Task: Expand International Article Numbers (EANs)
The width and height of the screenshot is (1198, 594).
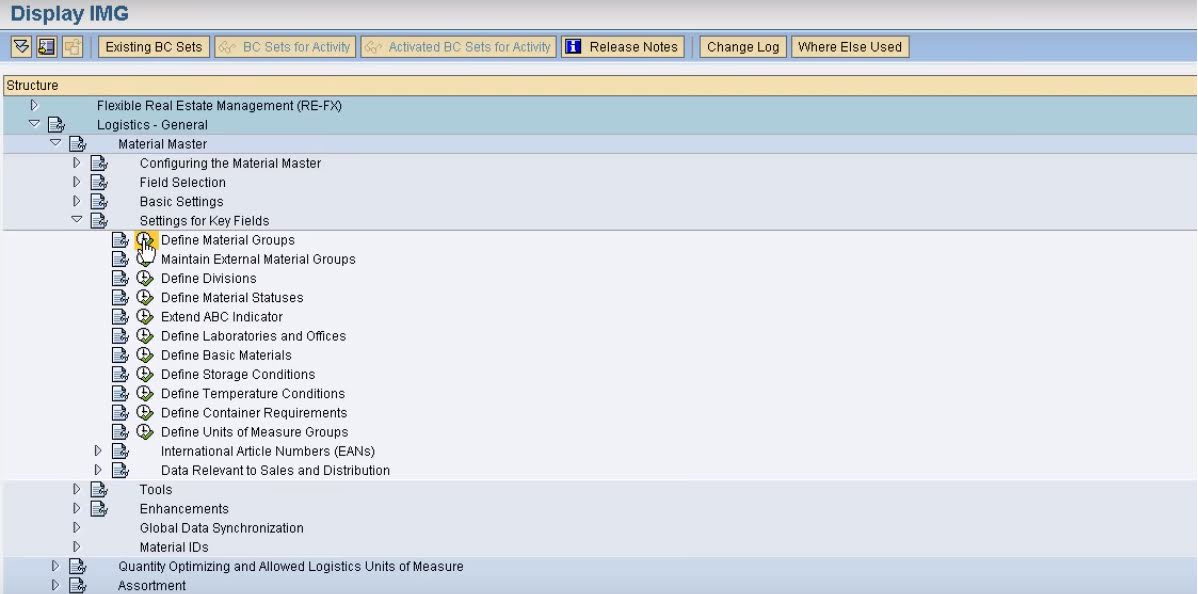Action: pyautogui.click(x=97, y=450)
